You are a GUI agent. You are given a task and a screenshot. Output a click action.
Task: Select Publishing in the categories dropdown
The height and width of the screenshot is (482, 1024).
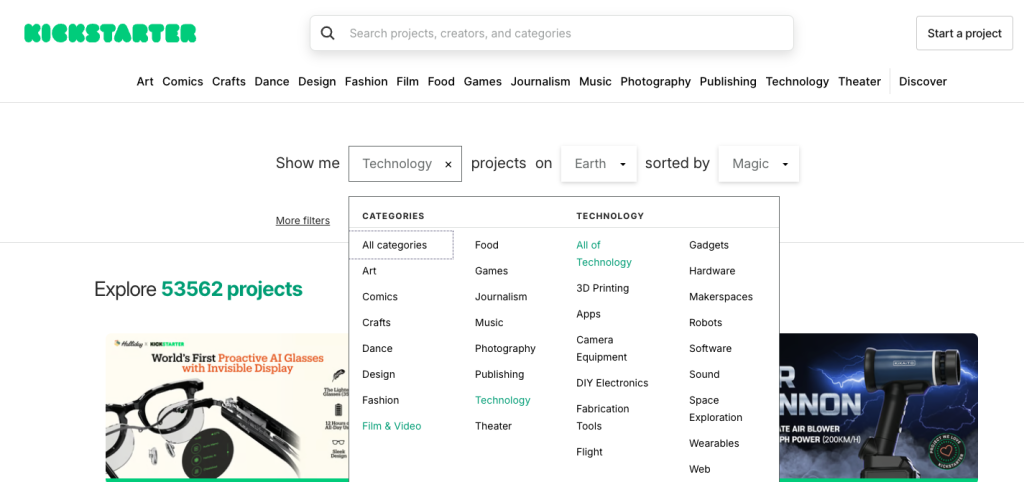(500, 374)
